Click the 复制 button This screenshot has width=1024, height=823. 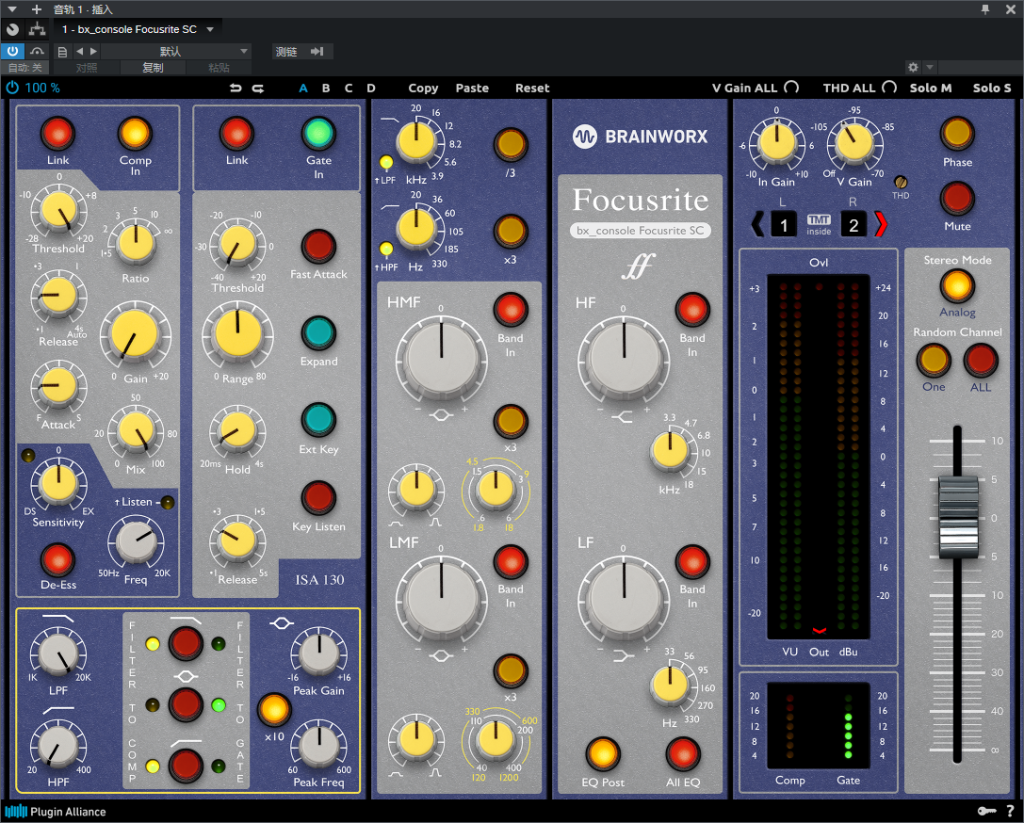click(x=153, y=67)
